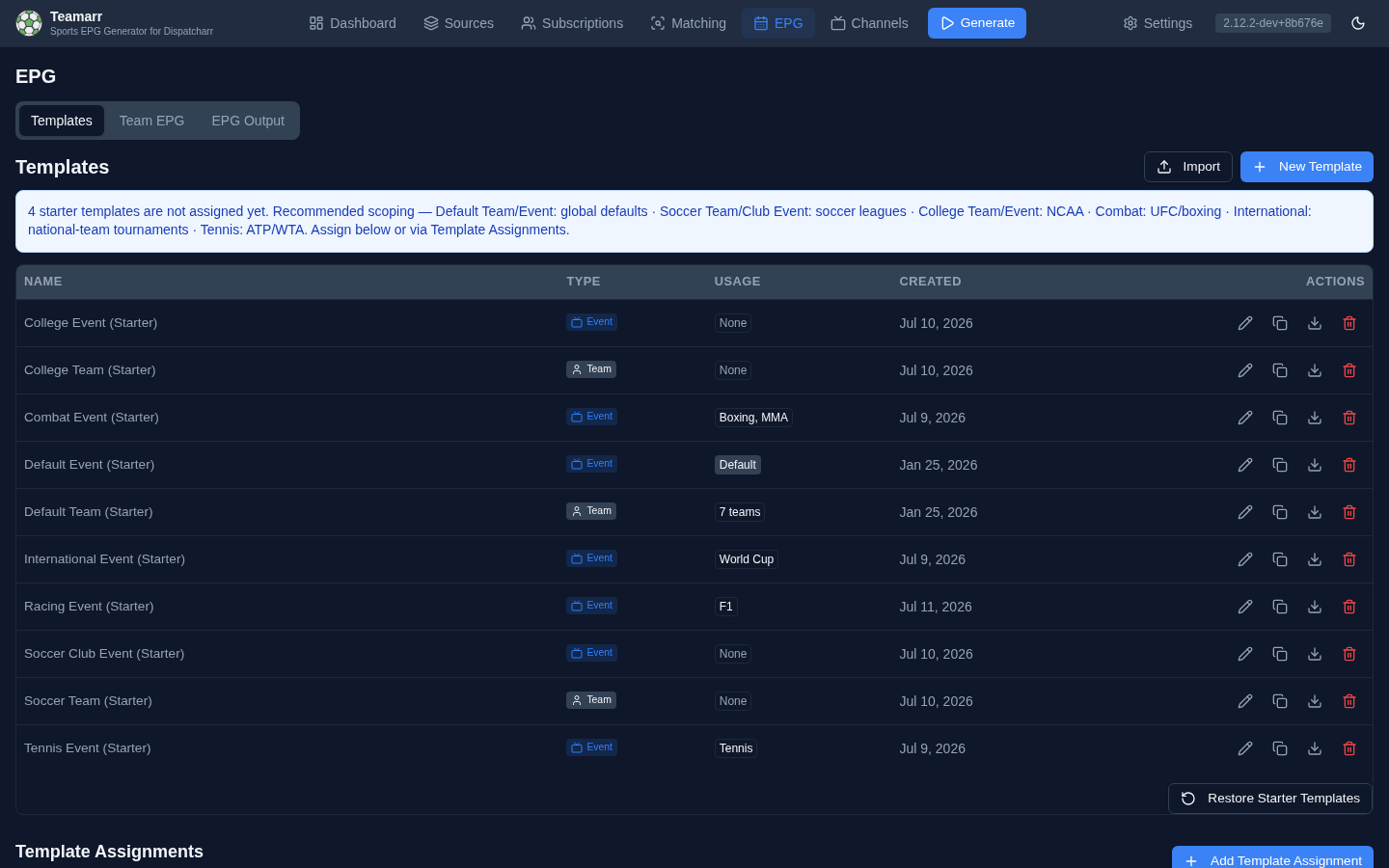Viewport: 1389px width, 868px height.
Task: Select the EPG navigation item
Action: point(778,23)
